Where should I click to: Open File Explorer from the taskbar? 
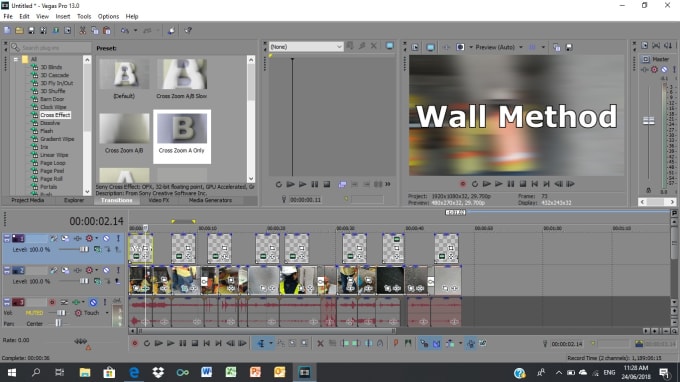(x=85, y=372)
